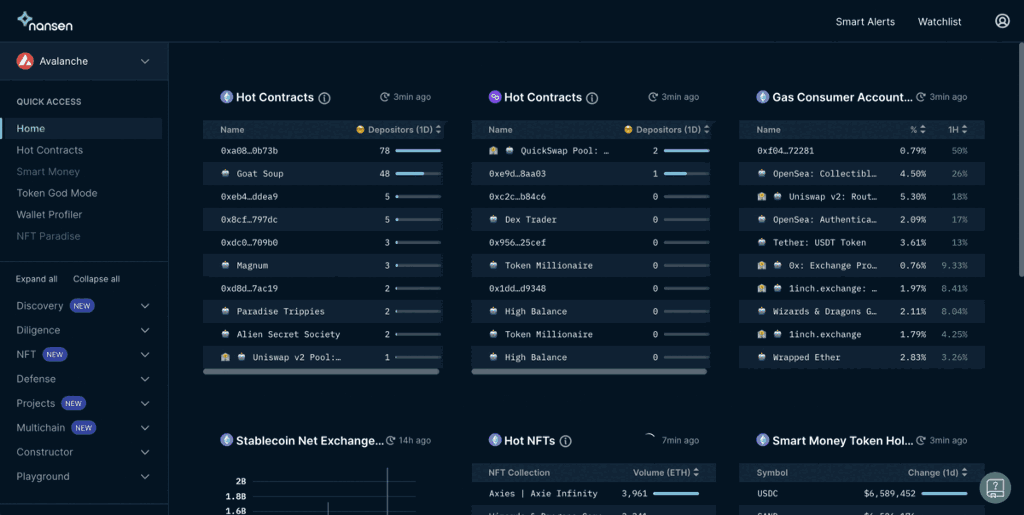This screenshot has height=515, width=1024.
Task: Click the label icon next to Tether: USDT Token
Action: pyautogui.click(x=761, y=242)
